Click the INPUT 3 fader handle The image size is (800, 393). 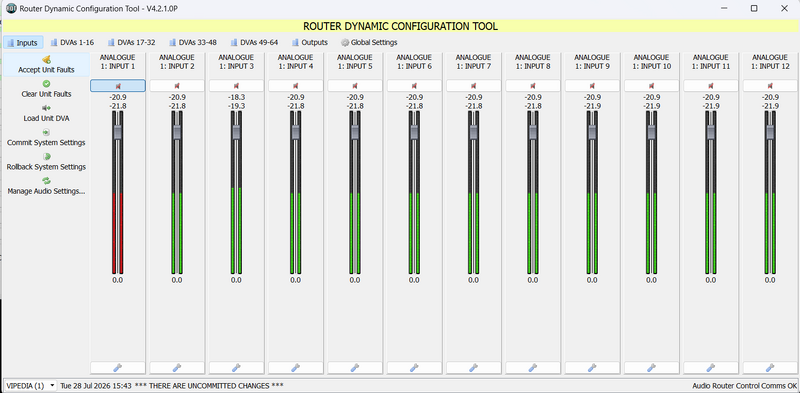236,132
